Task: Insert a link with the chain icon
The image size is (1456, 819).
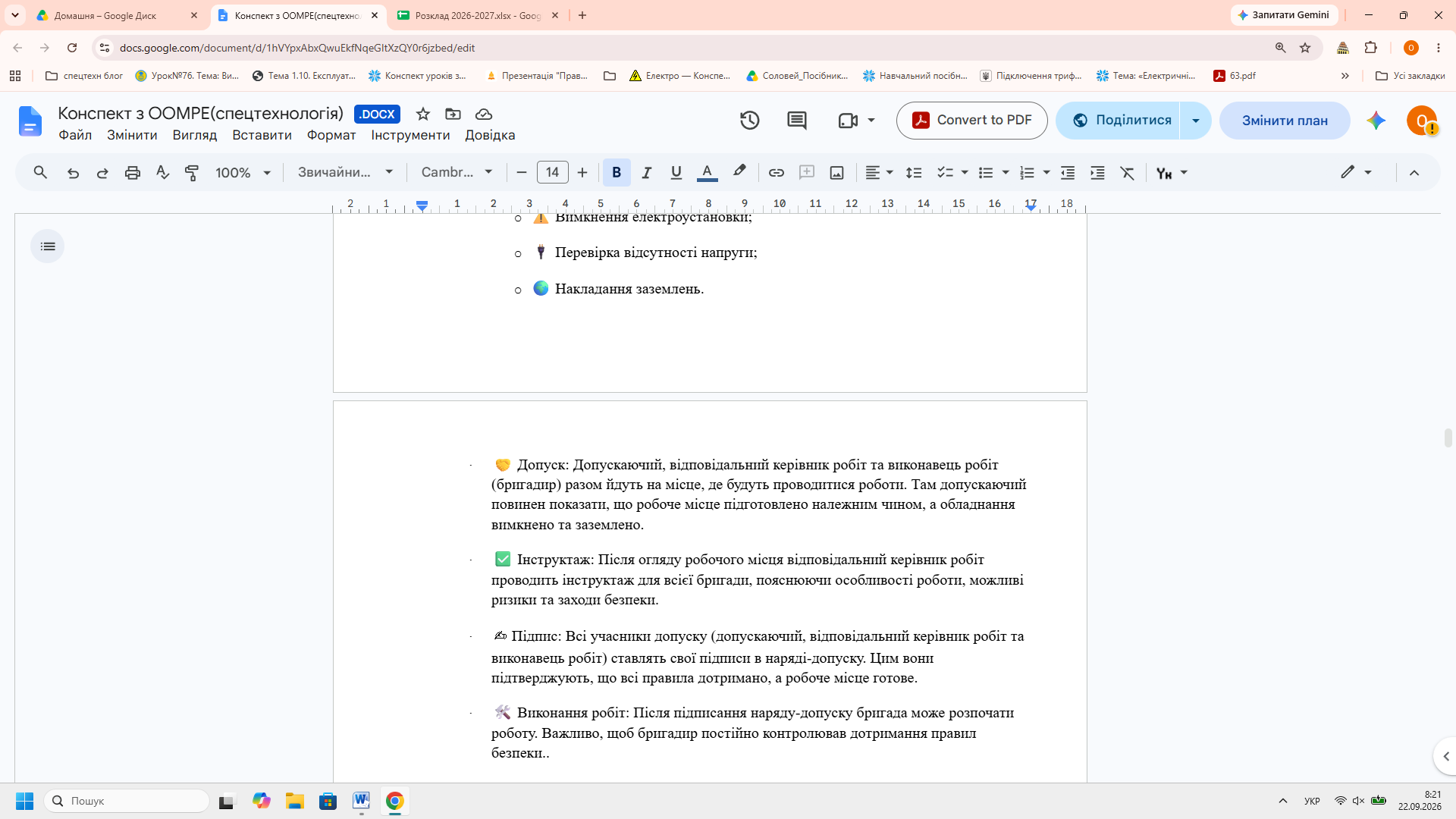Action: click(776, 173)
